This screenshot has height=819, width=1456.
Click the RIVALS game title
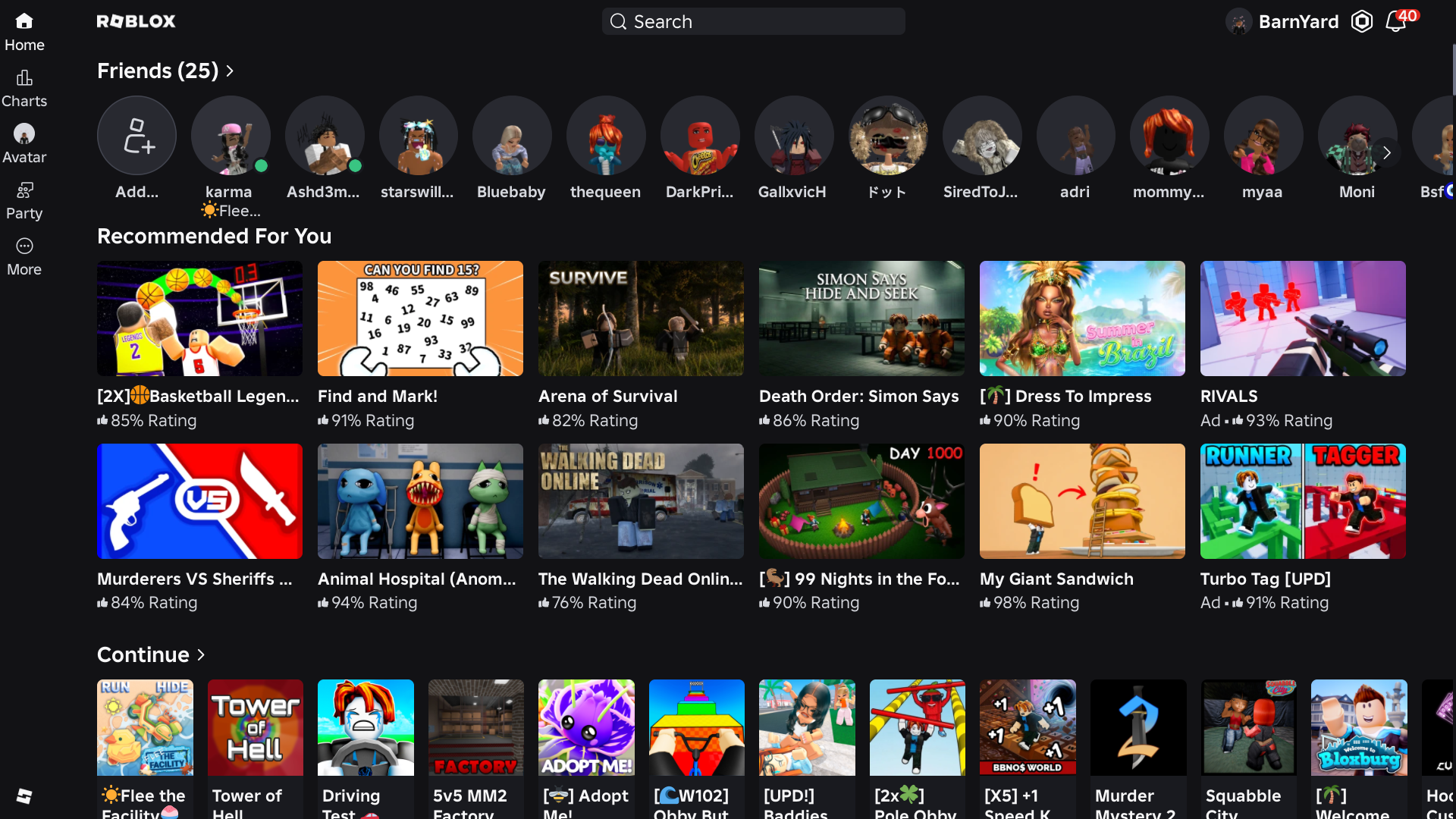1229,396
